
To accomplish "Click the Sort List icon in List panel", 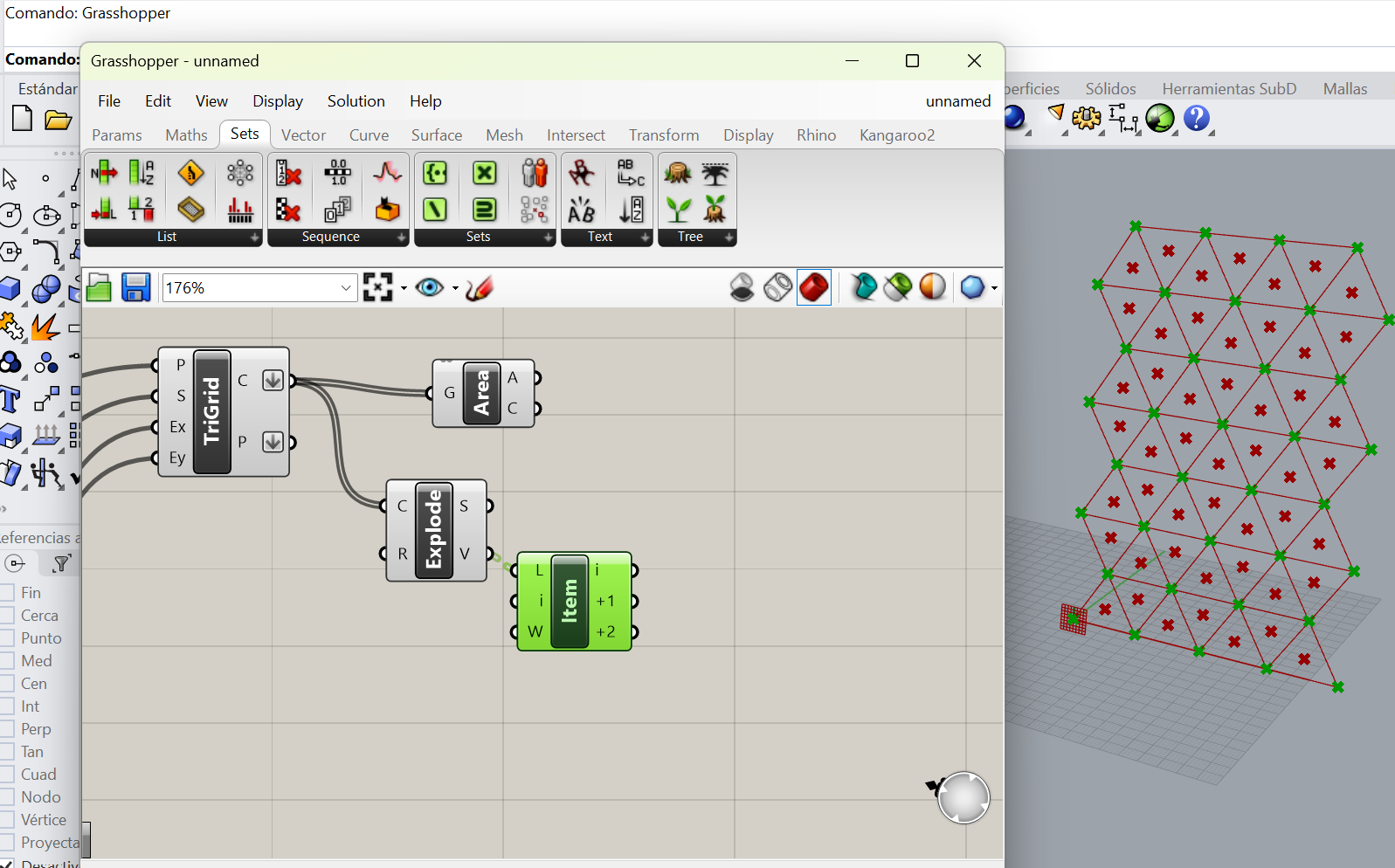I will coord(142,173).
